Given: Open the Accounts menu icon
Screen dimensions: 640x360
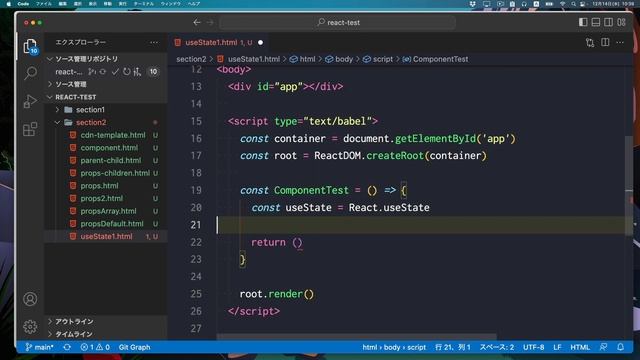Looking at the screenshot, I should click(30, 299).
